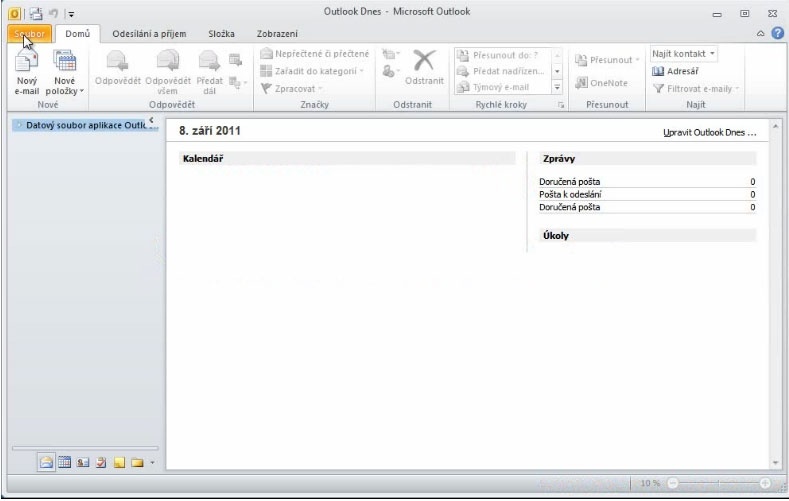Open the Adresář address book

[x=675, y=71]
